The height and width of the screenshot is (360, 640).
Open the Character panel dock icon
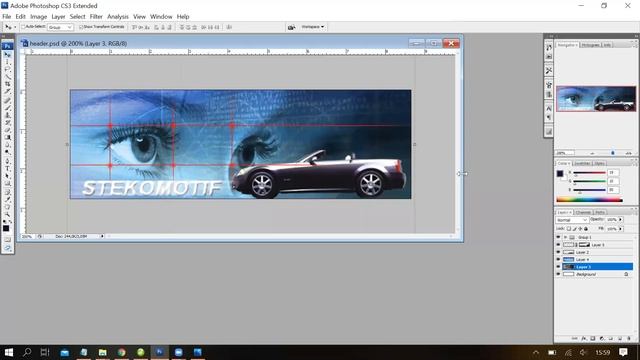click(549, 109)
